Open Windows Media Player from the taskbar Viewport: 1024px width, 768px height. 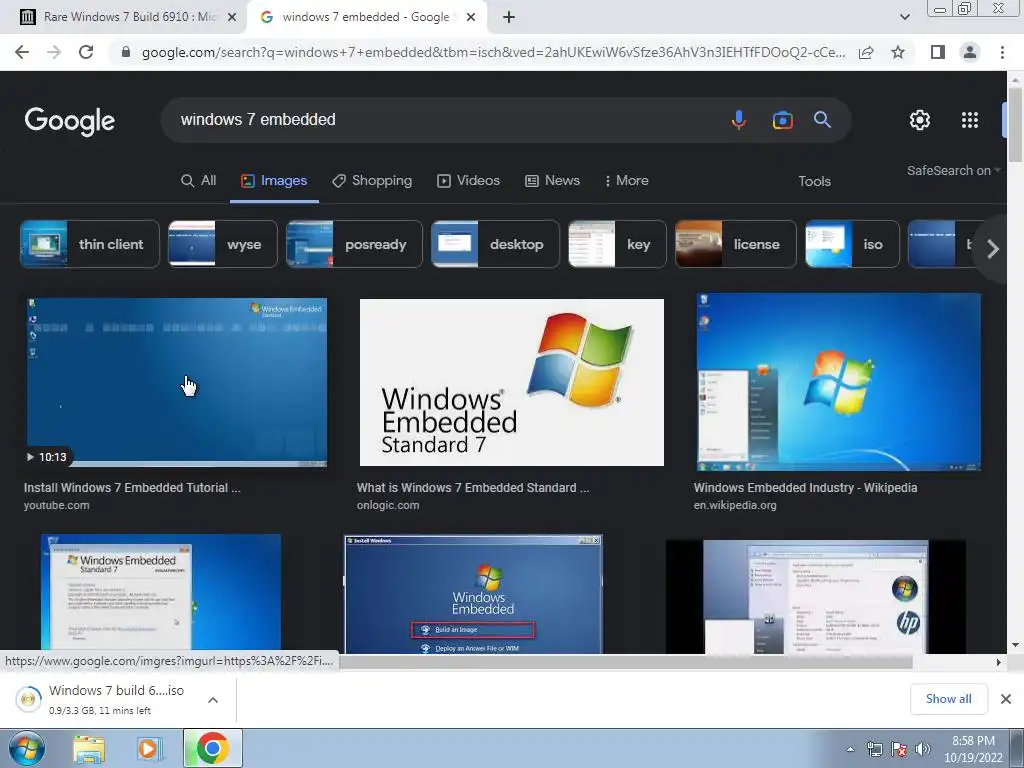150,748
